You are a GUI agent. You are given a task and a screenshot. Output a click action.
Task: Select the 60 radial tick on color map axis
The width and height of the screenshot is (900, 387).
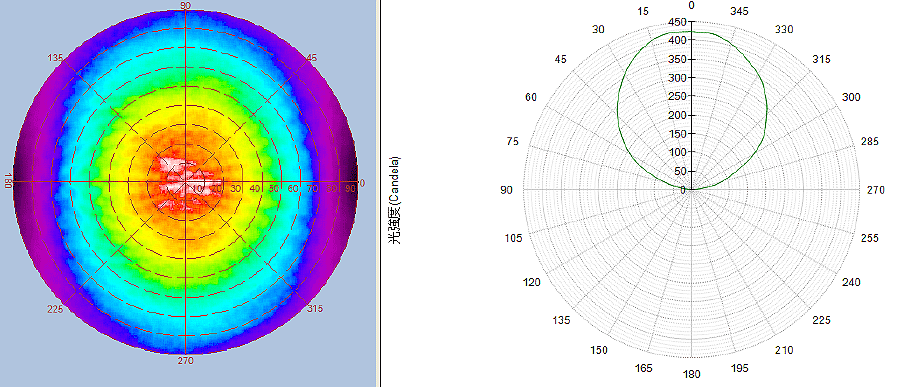coord(293,188)
